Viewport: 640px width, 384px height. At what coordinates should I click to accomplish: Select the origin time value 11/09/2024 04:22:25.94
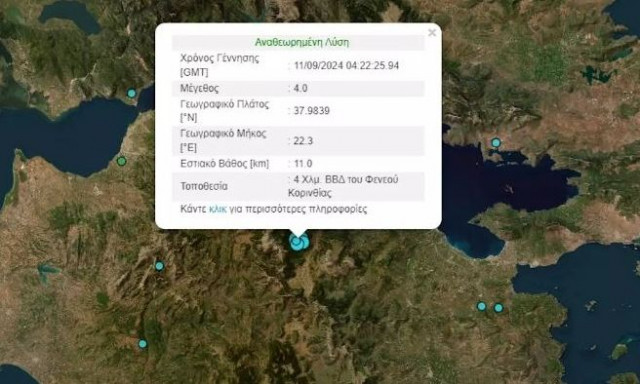[346, 66]
